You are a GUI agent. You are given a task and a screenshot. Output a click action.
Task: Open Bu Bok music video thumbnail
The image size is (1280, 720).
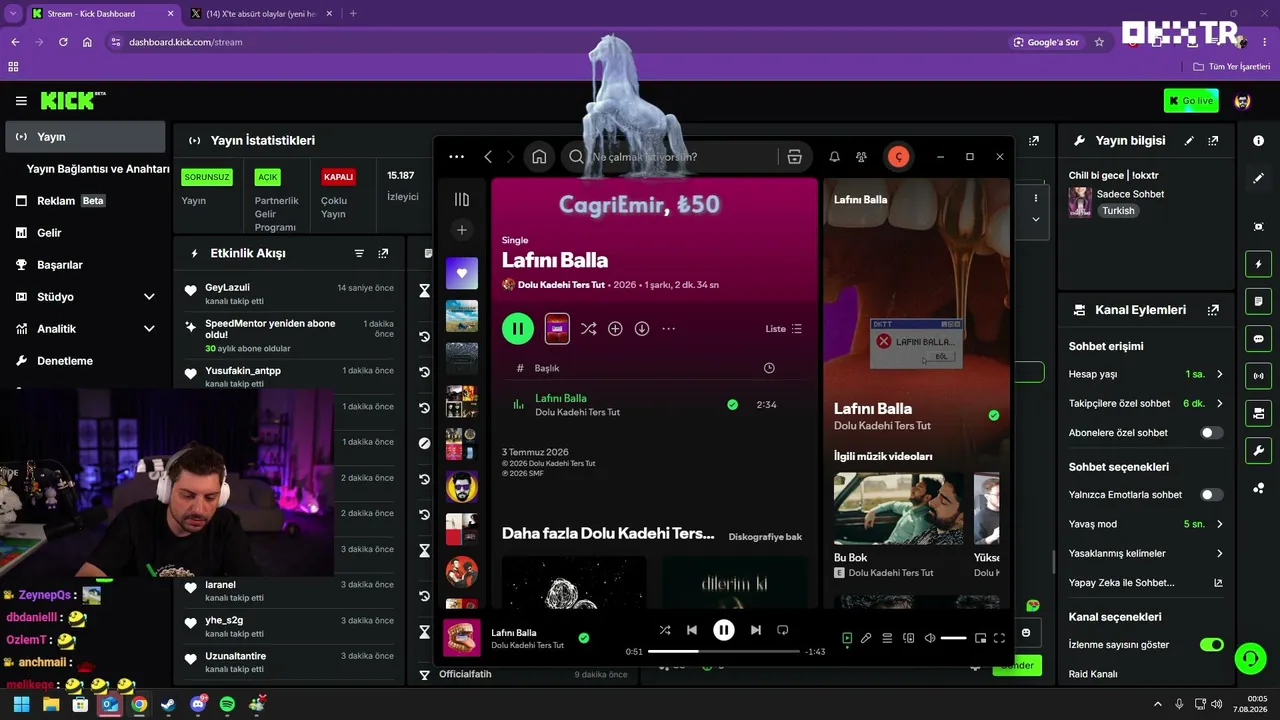[x=899, y=508]
